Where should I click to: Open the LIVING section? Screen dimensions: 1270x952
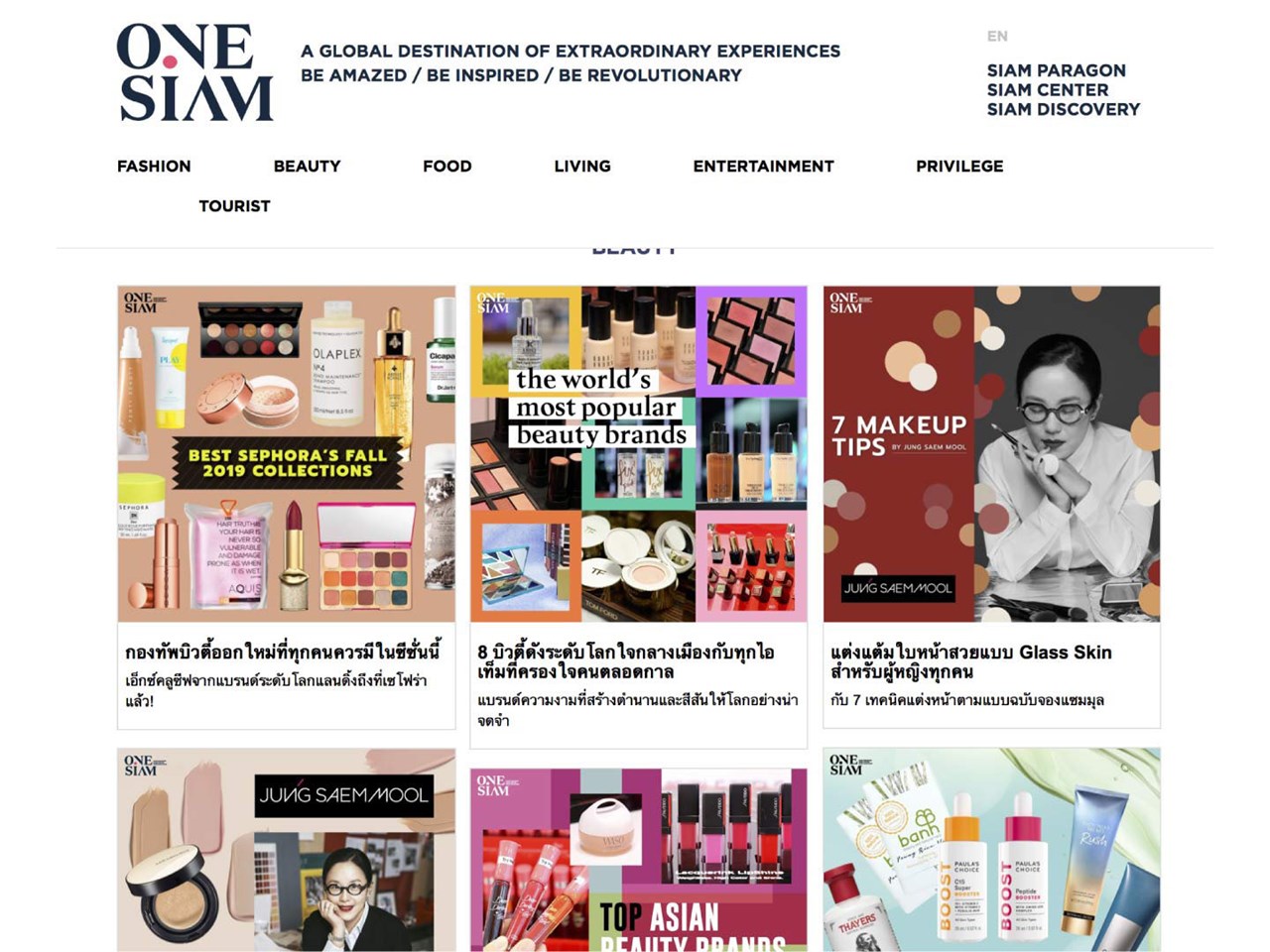tap(582, 166)
